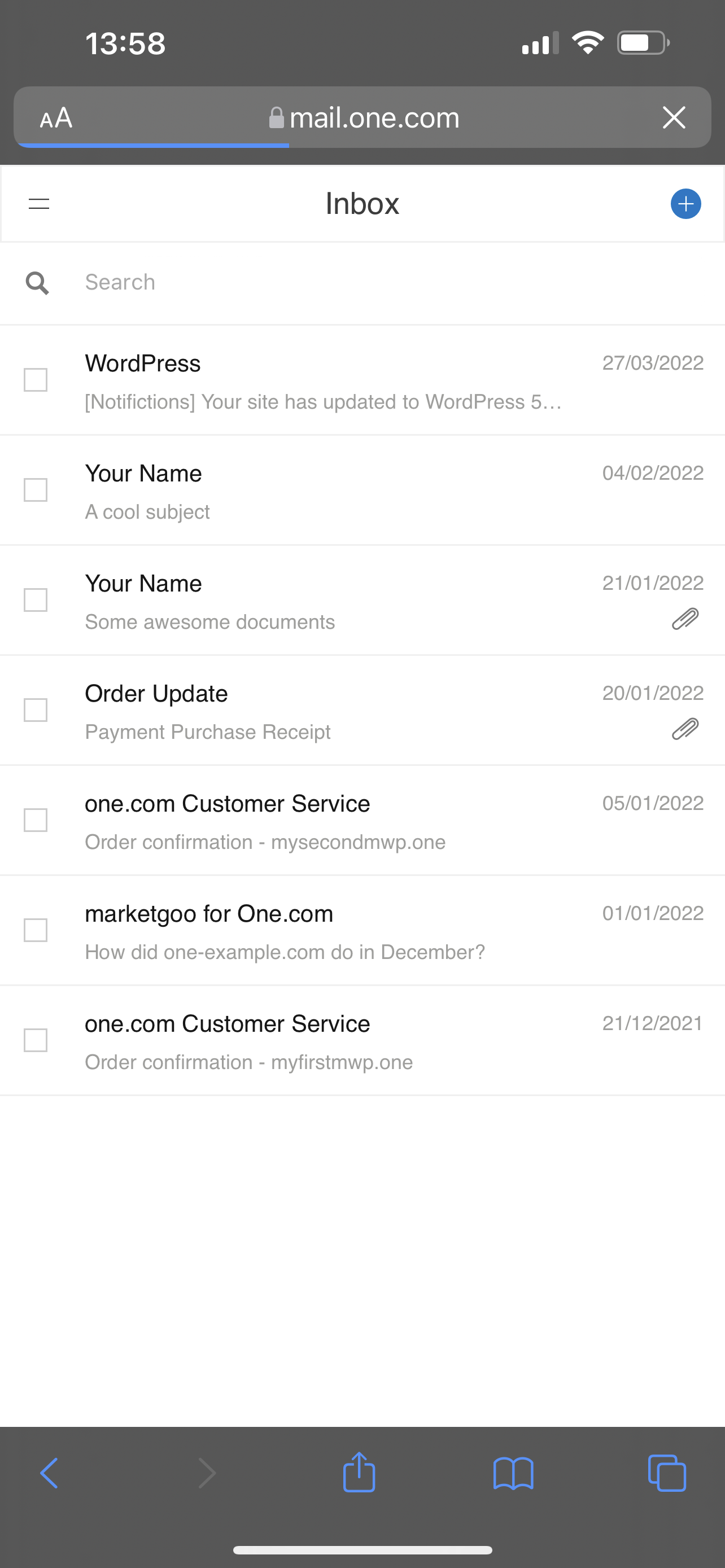This screenshot has width=725, height=1568.
Task: Open the Safari share sheet
Action: 359,1473
